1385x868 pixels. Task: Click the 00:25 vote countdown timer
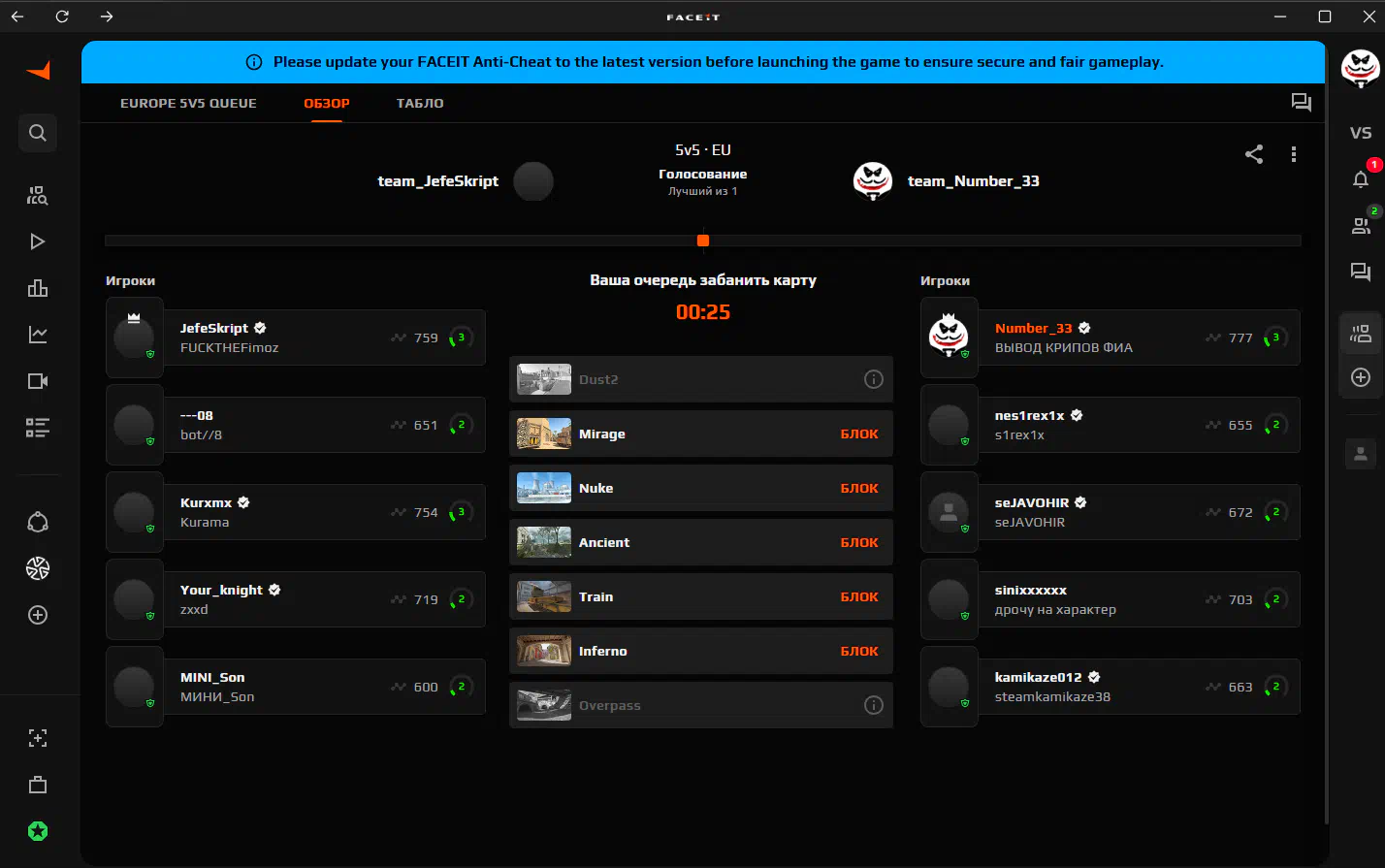tap(703, 312)
